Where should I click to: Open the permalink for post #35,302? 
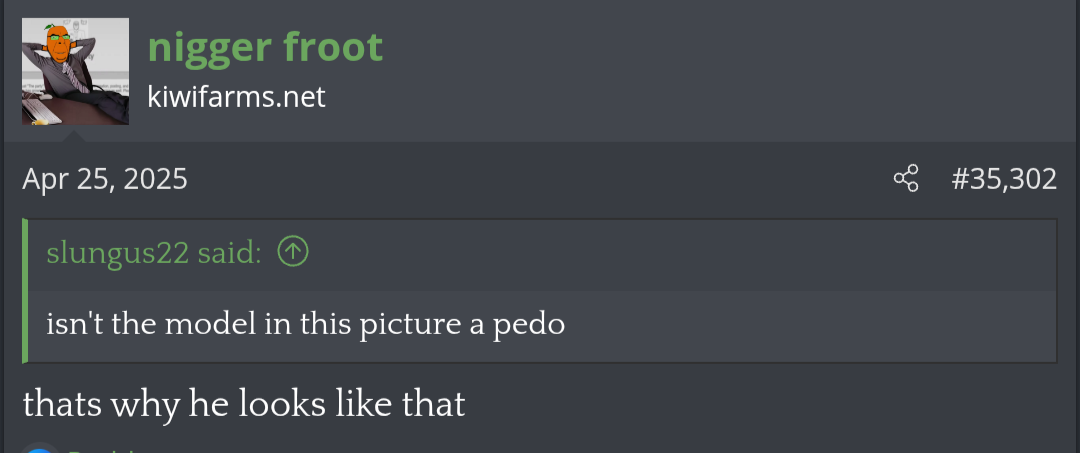(x=1004, y=179)
